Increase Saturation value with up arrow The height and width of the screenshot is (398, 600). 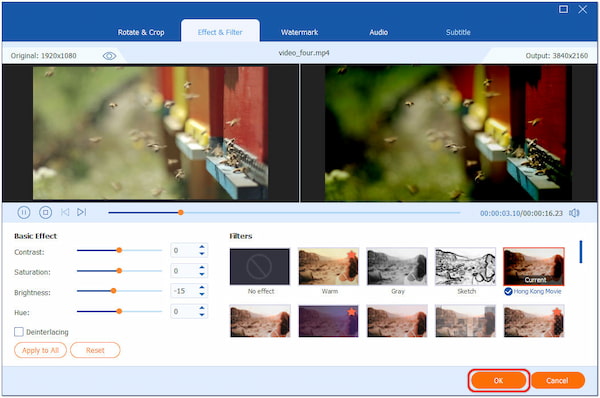(202, 267)
